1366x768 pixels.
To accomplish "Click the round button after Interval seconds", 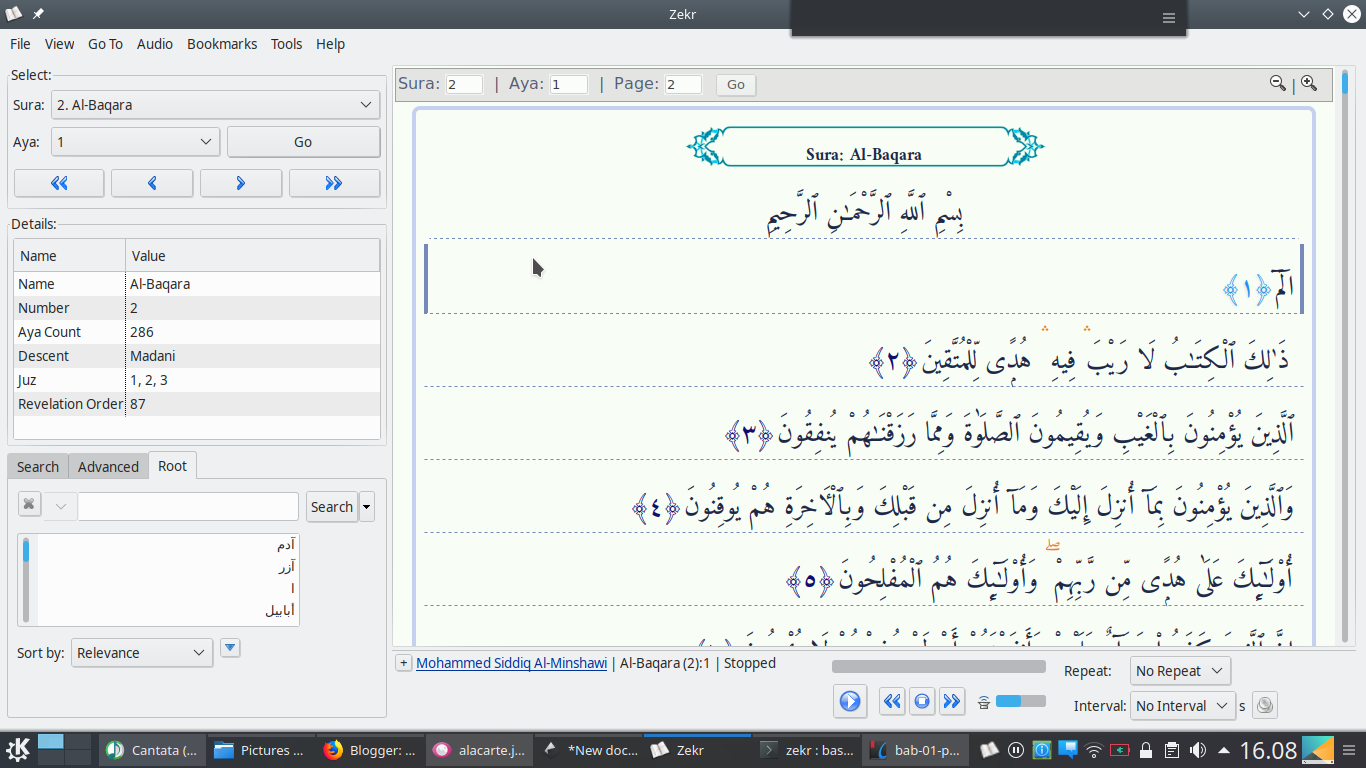I will 1265,705.
